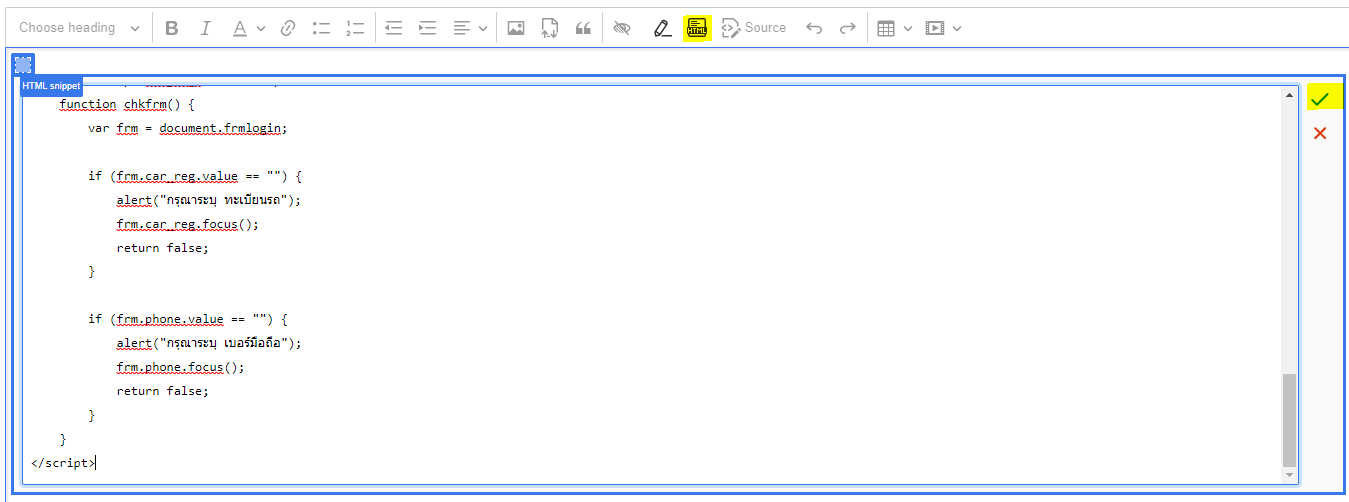1349x502 pixels.
Task: Open the Choose heading dropdown
Action: [79, 28]
